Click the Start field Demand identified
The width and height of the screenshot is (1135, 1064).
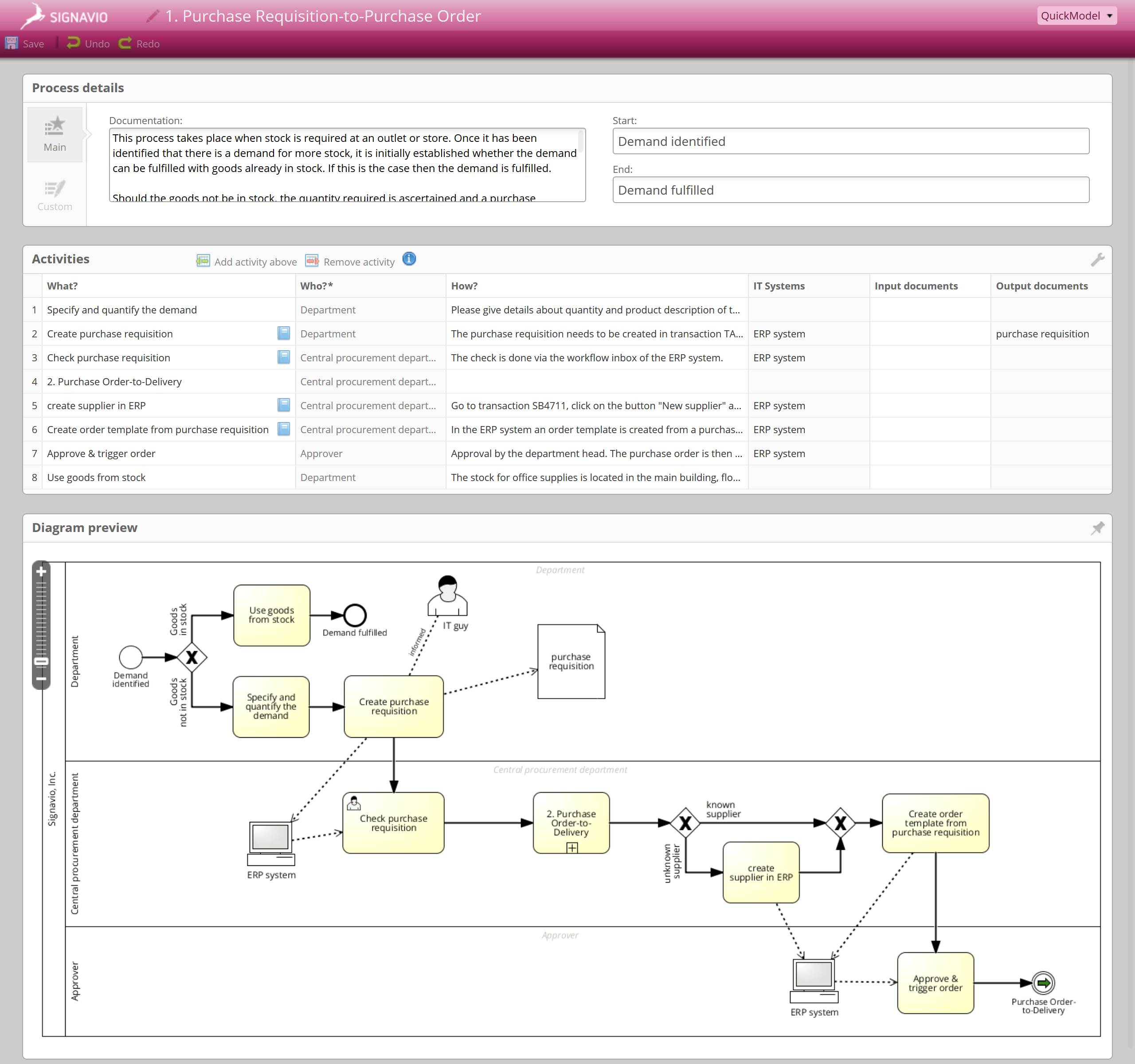point(850,141)
